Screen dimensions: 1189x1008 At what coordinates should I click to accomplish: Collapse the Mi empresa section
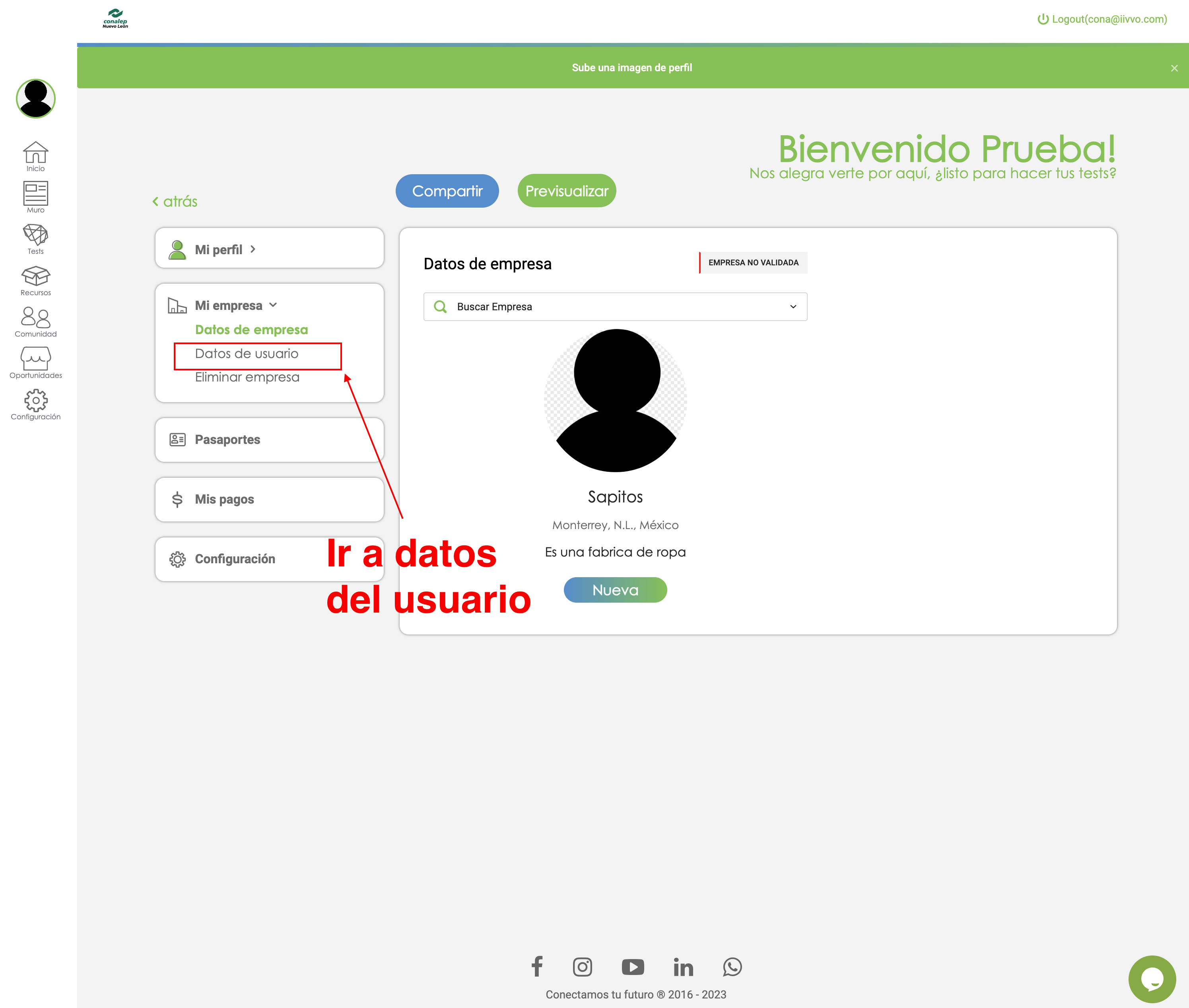click(x=236, y=305)
